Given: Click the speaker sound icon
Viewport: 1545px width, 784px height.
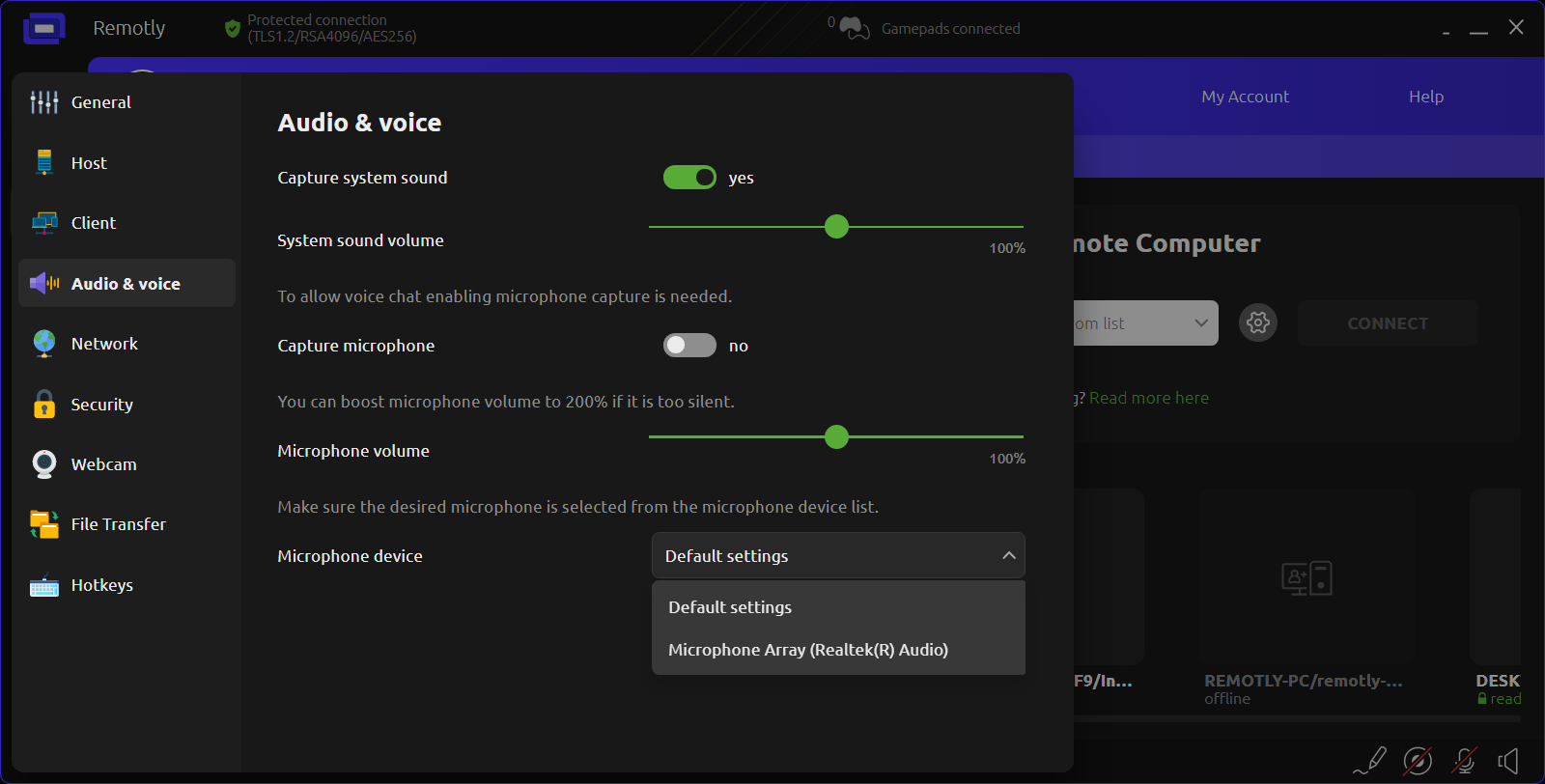Looking at the screenshot, I should coord(1508,761).
